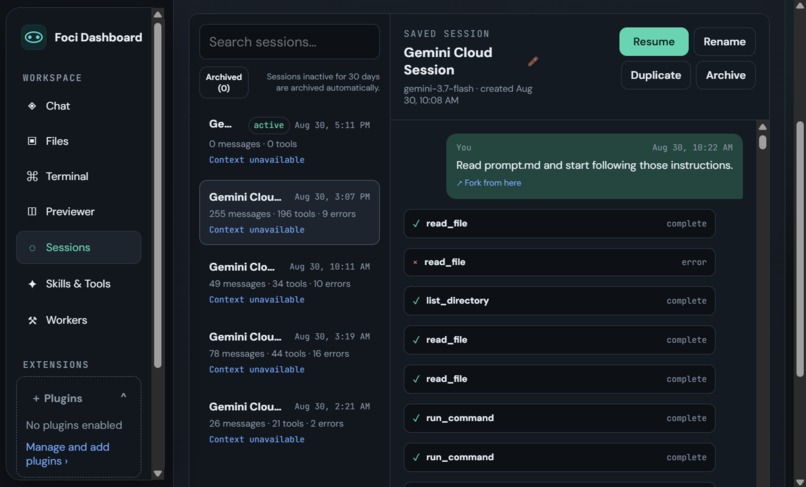Click the Rename button

724,42
